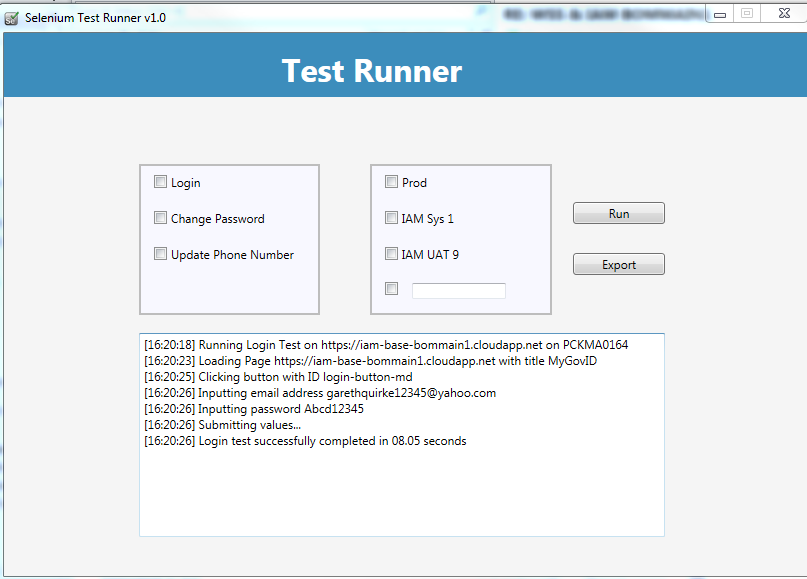This screenshot has width=807, height=579.
Task: Select the Update Phone Number checkbox
Action: (160, 254)
